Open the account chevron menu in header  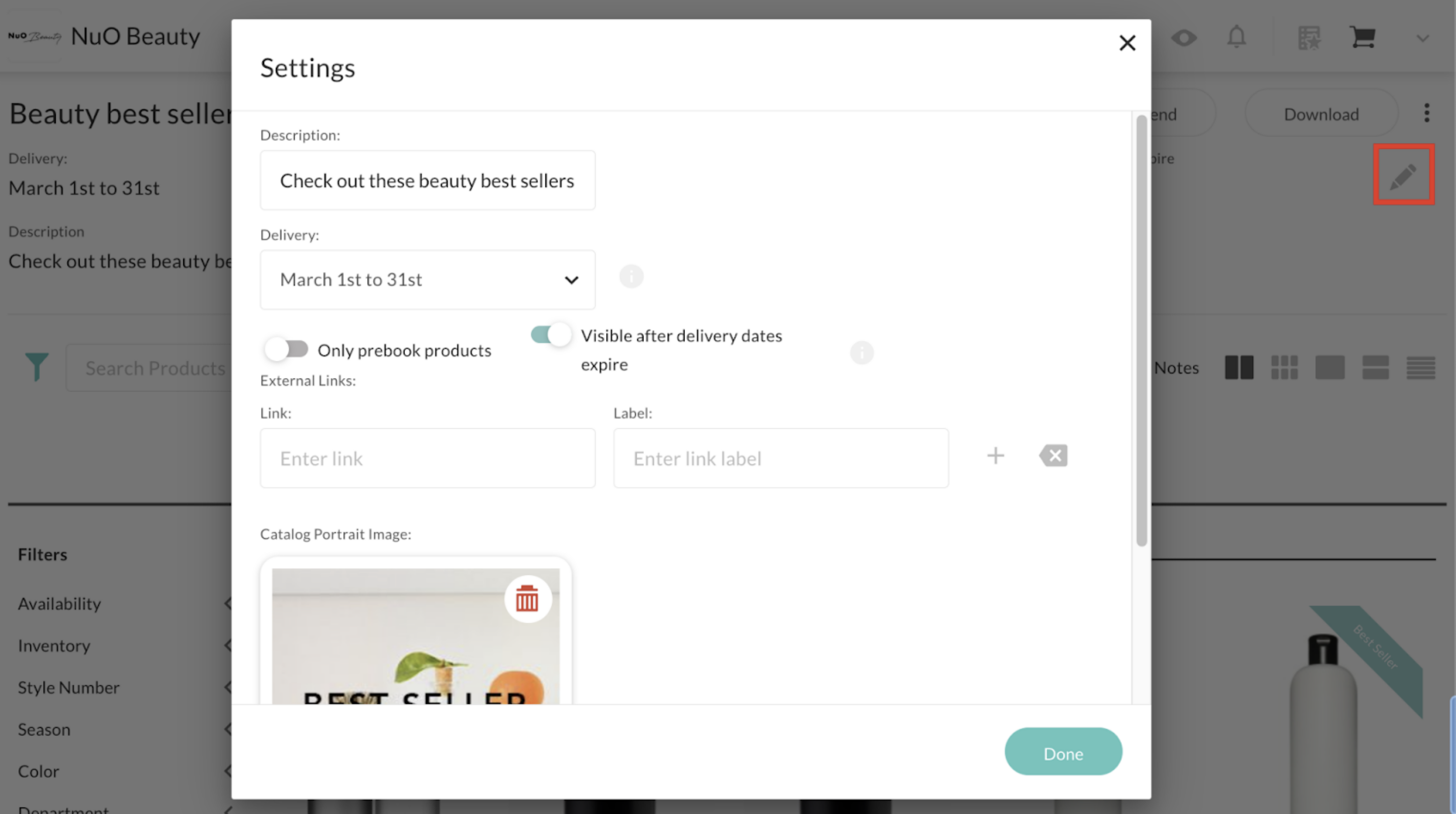coord(1423,38)
